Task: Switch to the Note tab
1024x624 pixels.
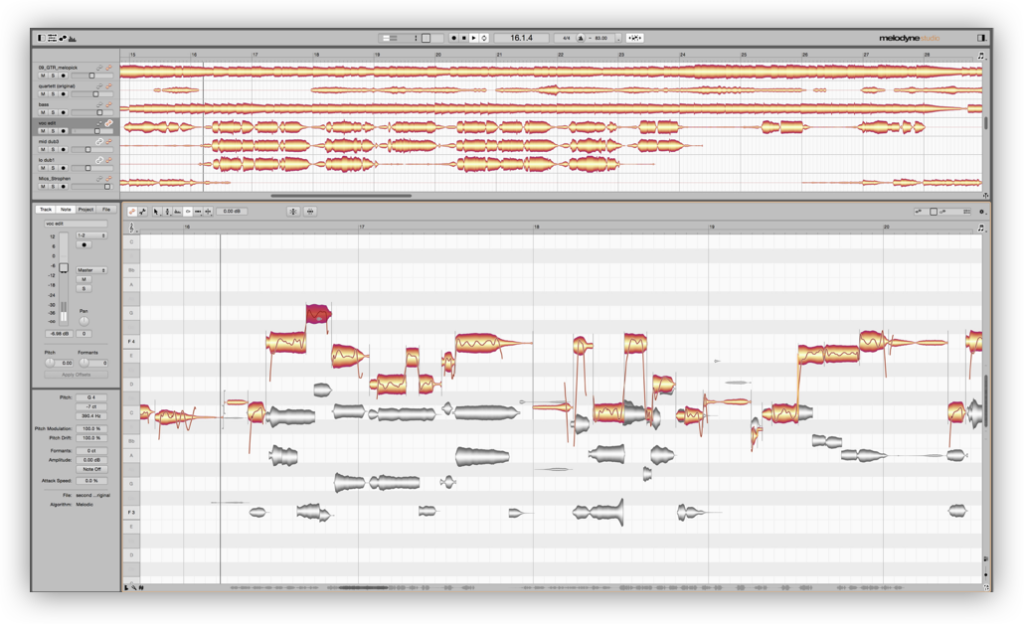Action: pyautogui.click(x=65, y=210)
